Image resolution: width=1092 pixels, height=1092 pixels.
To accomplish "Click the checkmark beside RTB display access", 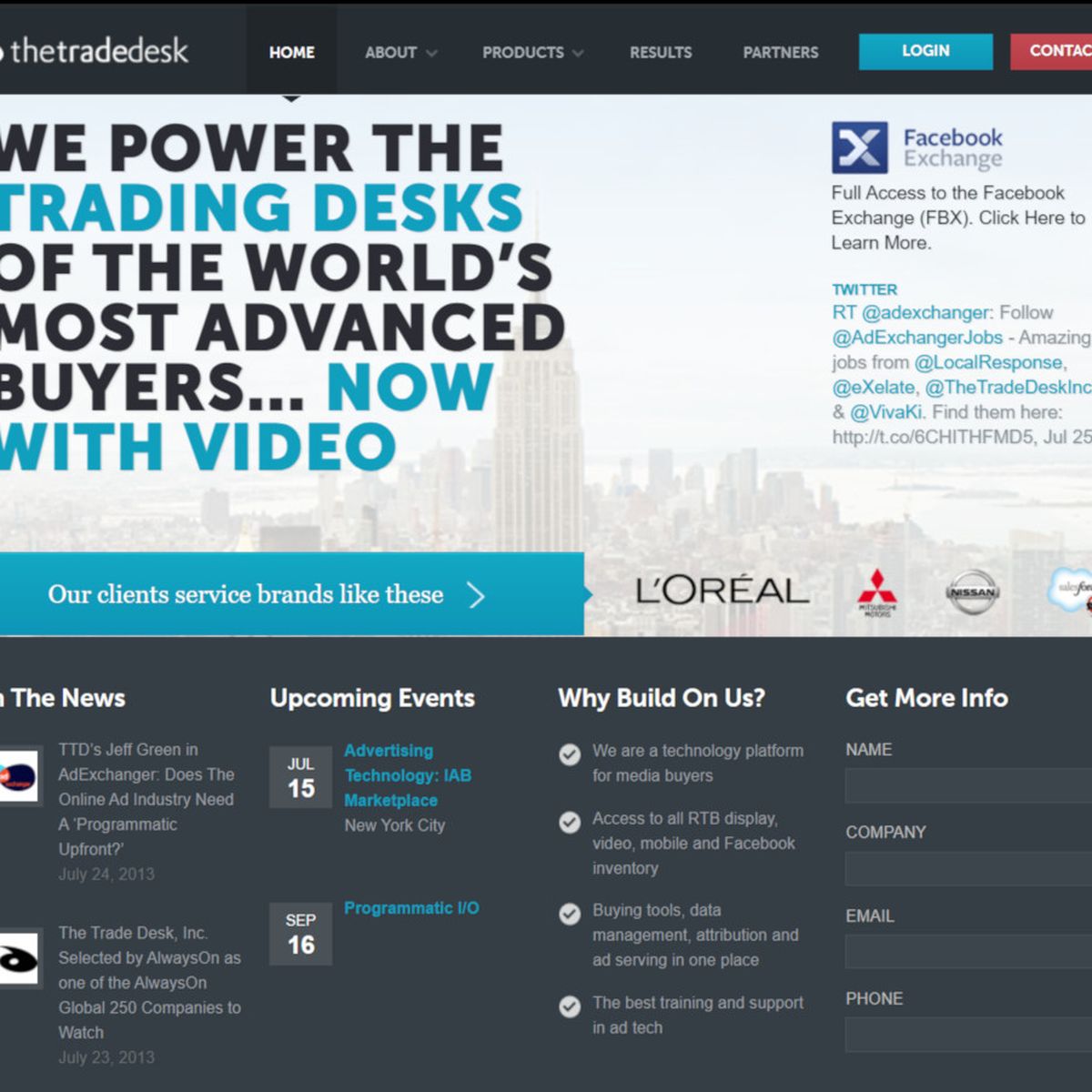I will tap(570, 823).
